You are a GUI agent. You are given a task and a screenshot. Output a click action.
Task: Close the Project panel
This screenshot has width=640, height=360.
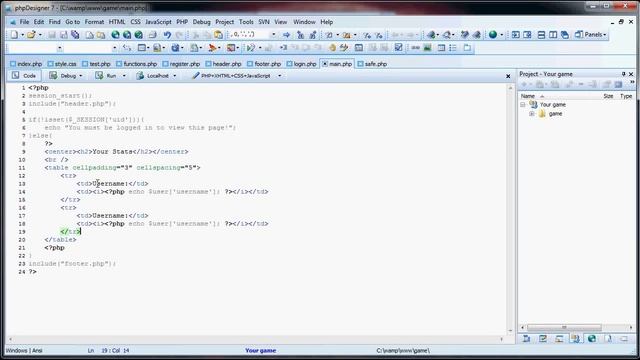point(631,74)
